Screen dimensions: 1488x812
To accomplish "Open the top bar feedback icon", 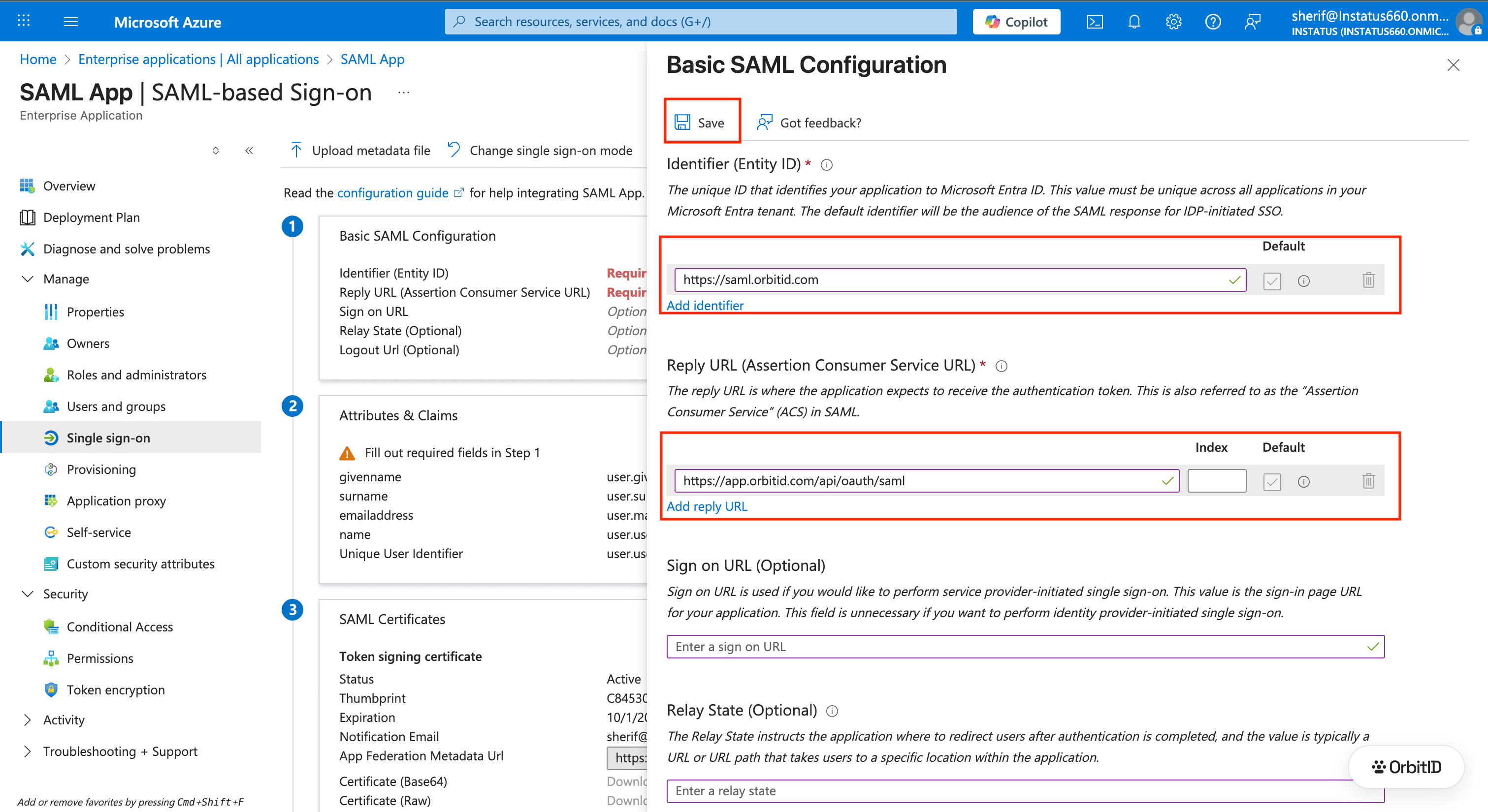I will [1252, 22].
